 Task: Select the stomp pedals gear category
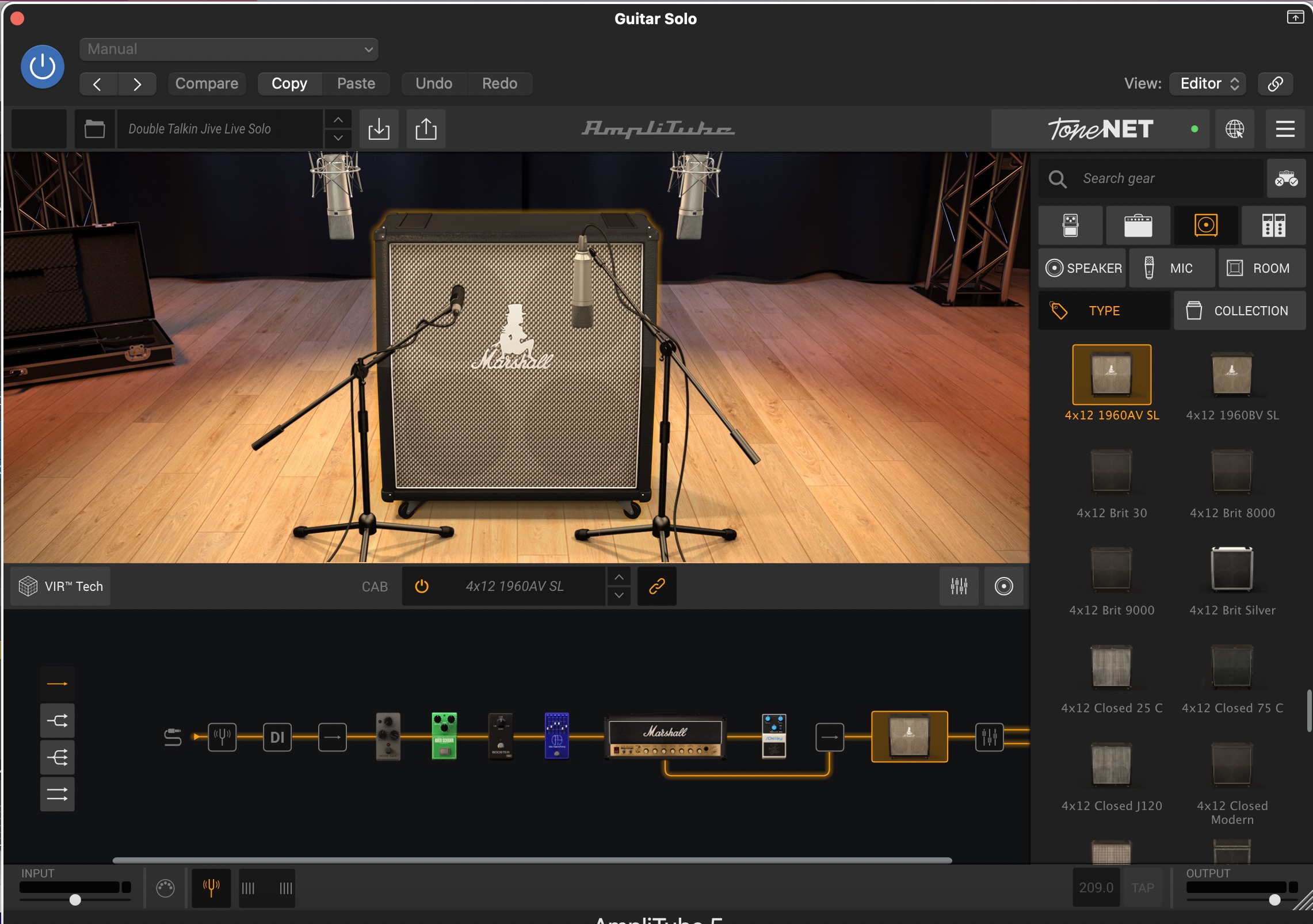(x=1070, y=226)
